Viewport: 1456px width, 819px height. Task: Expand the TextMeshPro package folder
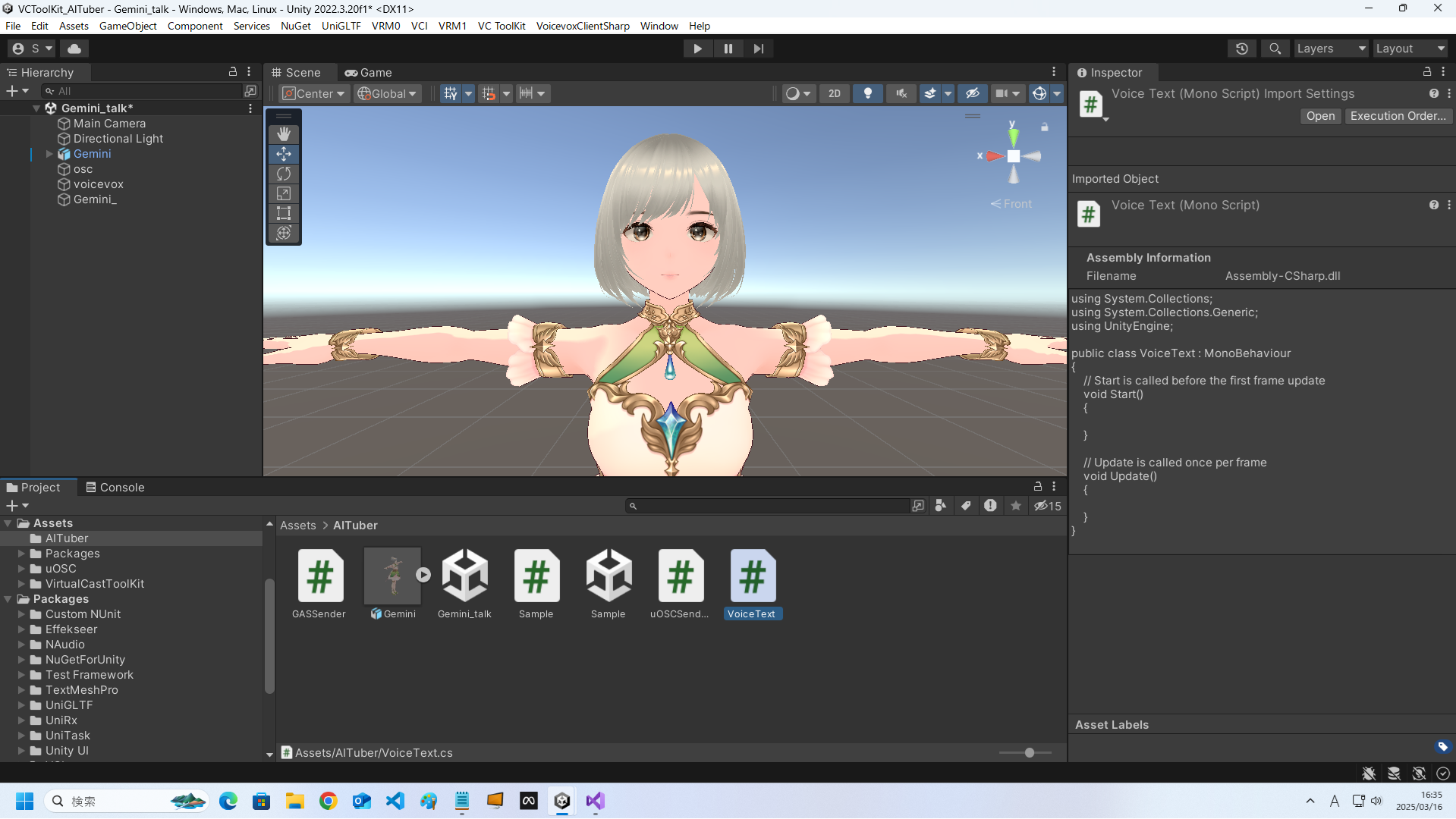click(x=22, y=690)
